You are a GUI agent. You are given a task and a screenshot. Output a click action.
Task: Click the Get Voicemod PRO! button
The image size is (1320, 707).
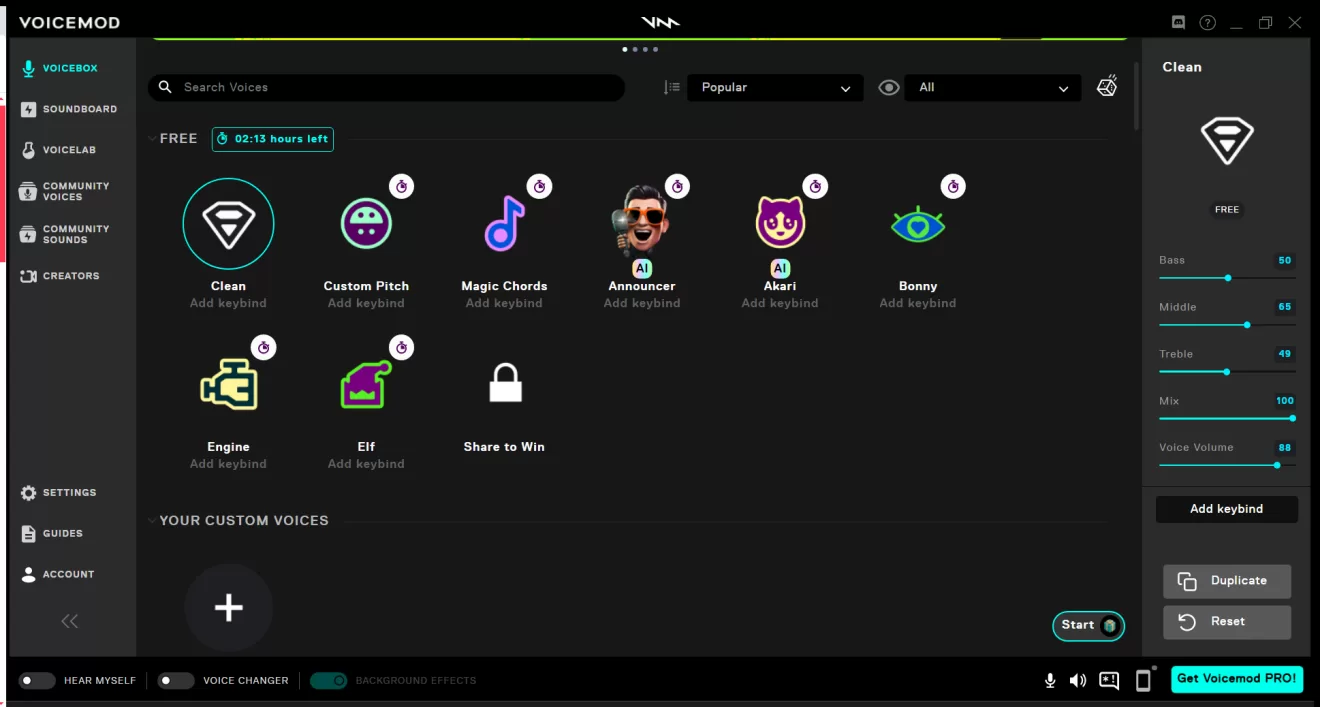point(1237,679)
